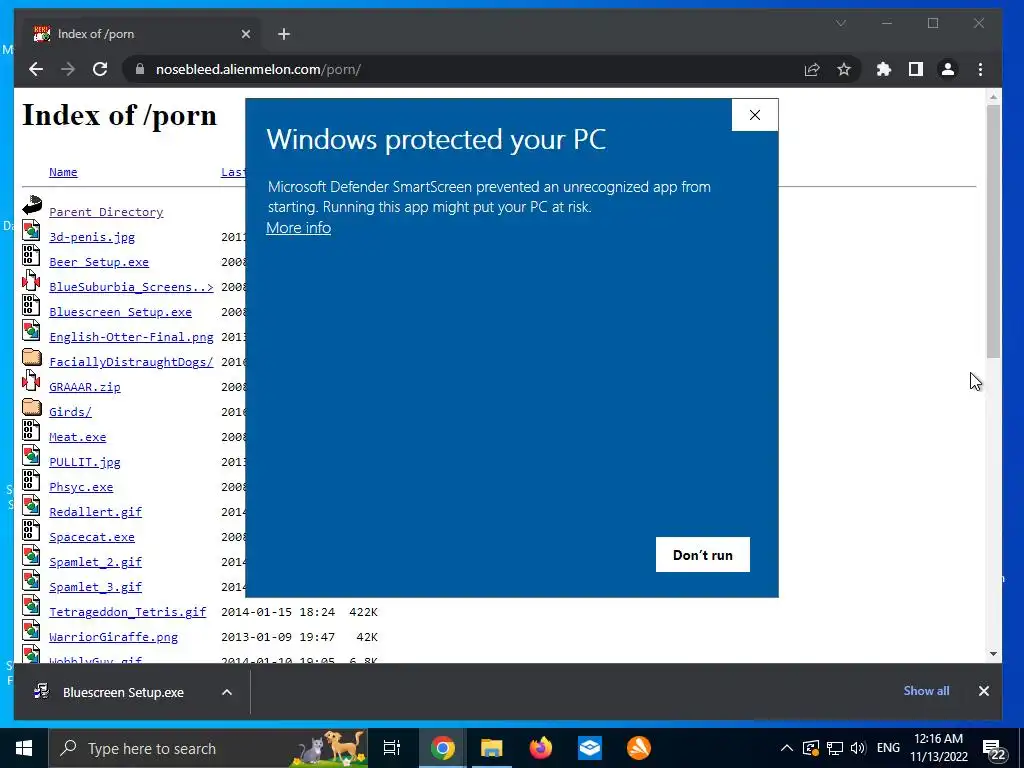Click the Spacecat.exe link
The image size is (1024, 768).
pyautogui.click(x=92, y=537)
